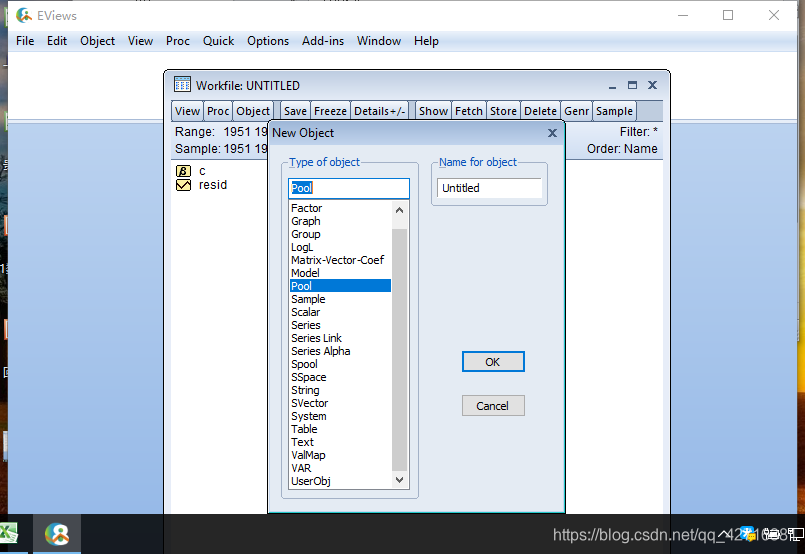Select Sample in object type list
This screenshot has height=554, width=805.
[339, 299]
